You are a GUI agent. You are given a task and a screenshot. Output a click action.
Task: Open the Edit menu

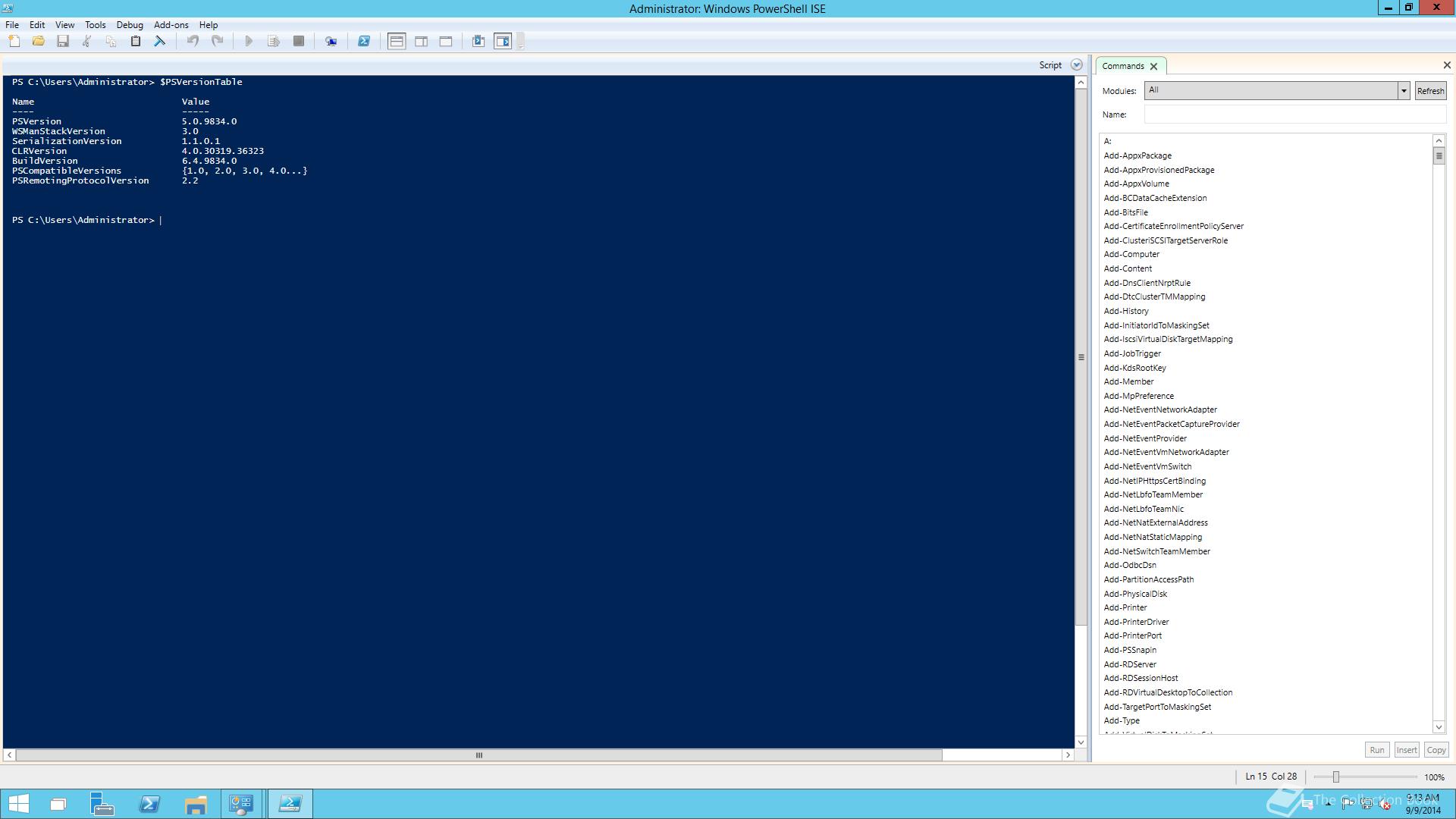pos(37,25)
